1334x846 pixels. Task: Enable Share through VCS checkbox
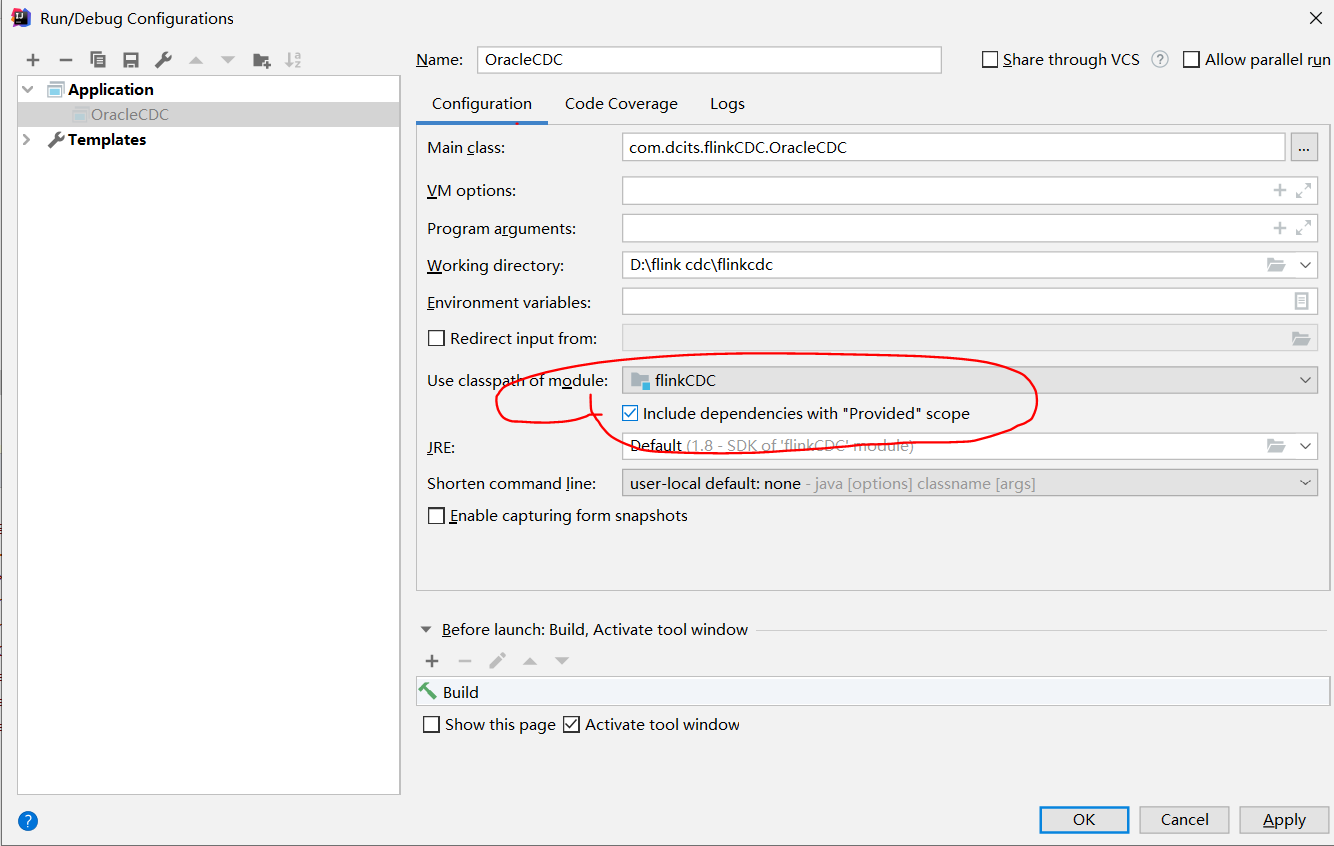990,60
